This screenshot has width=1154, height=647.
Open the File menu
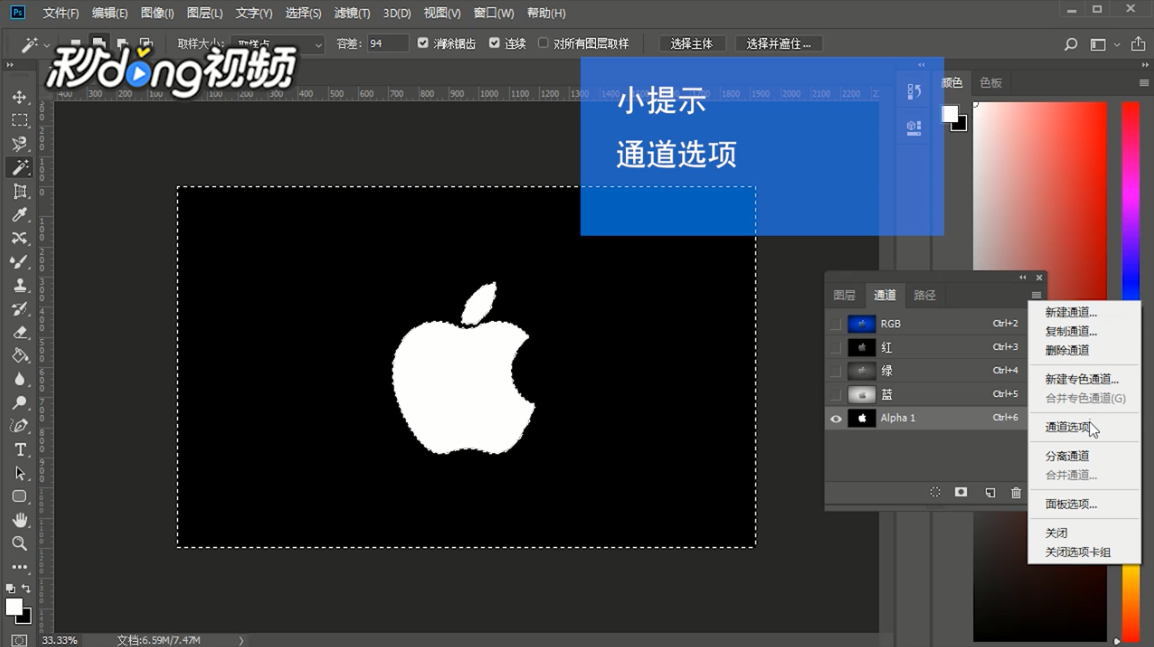(x=60, y=13)
